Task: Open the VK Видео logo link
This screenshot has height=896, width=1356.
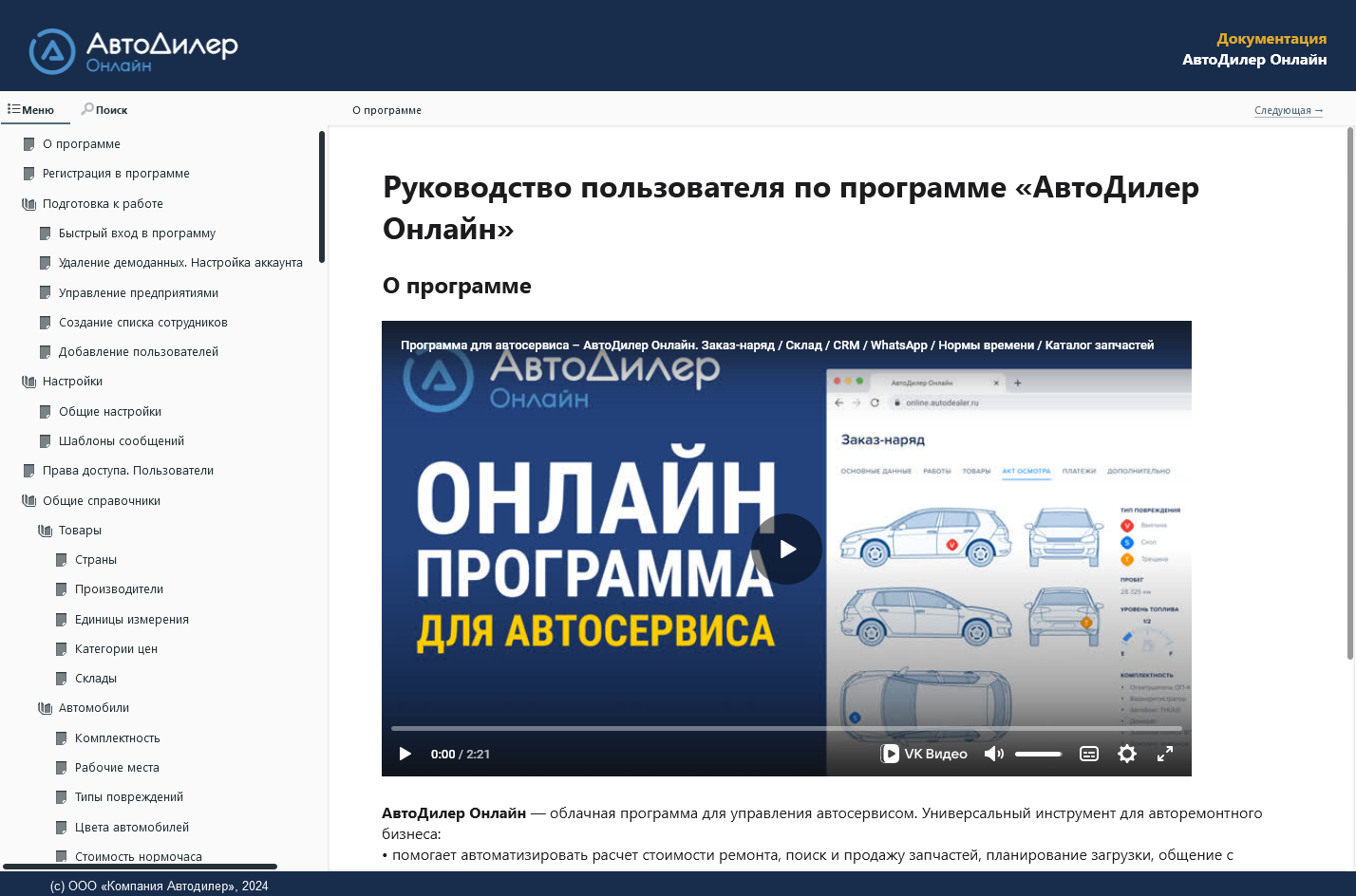Action: pos(924,754)
